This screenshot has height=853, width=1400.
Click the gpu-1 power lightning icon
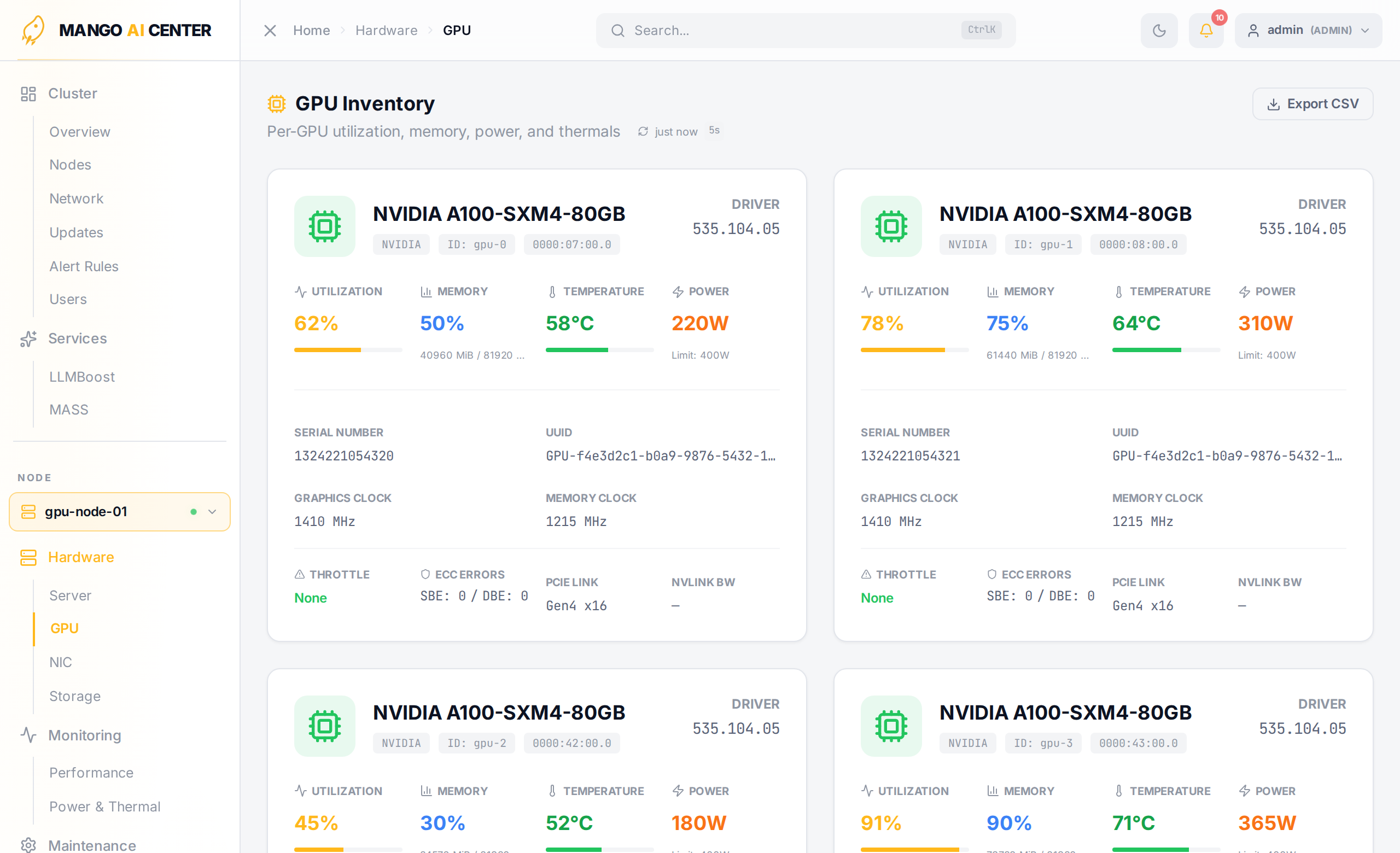click(1244, 292)
